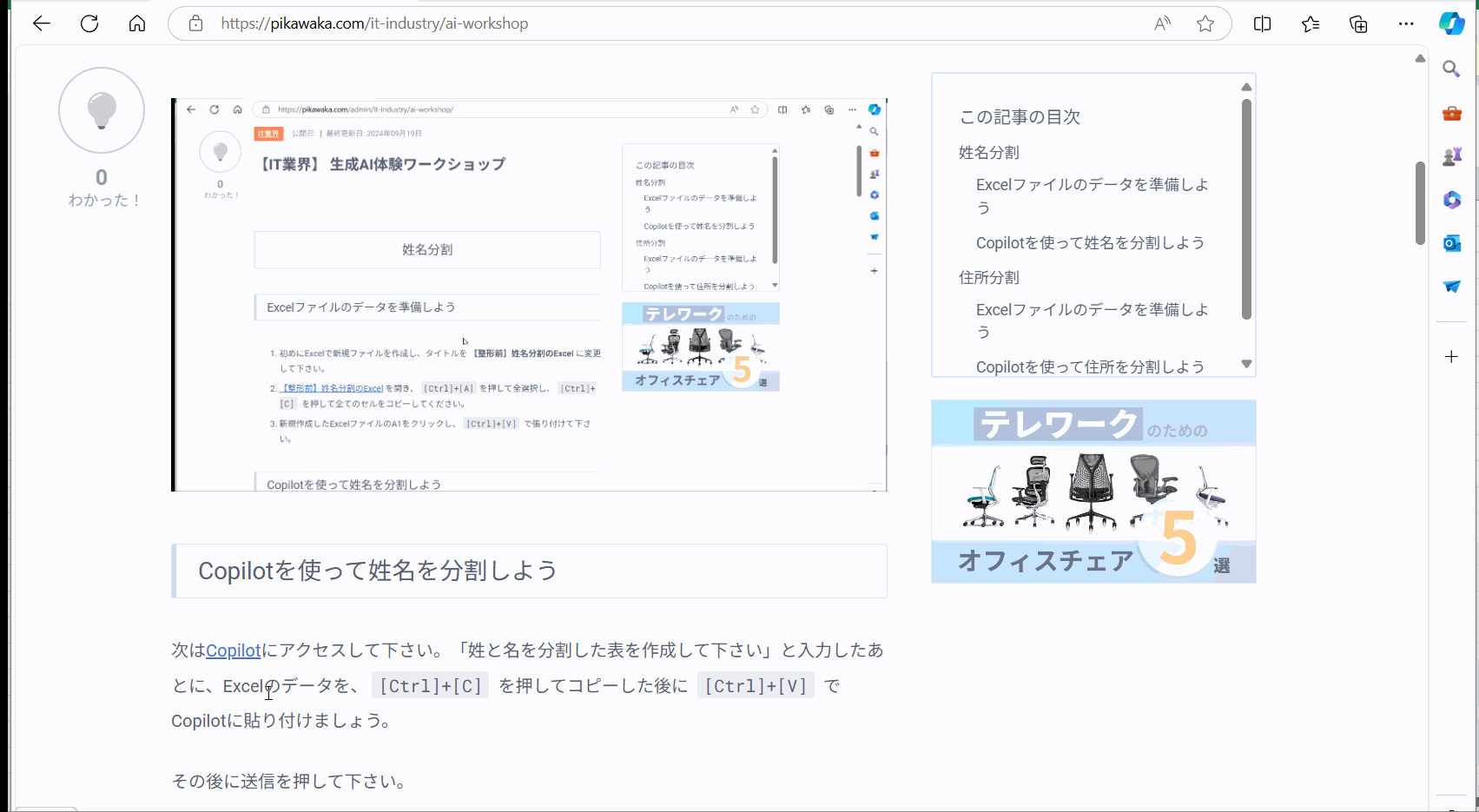
Task: Open the sidebar Drop paper-plane icon
Action: [x=1451, y=286]
